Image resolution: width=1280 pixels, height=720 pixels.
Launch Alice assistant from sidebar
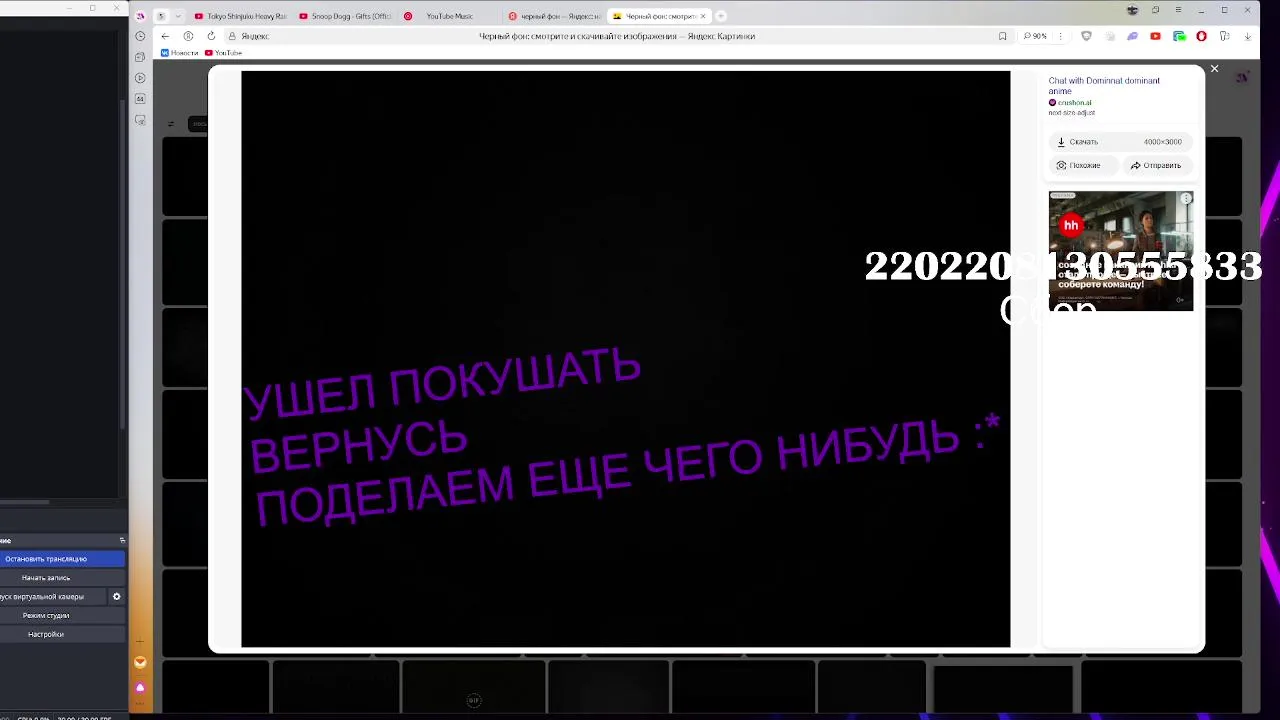click(x=140, y=688)
